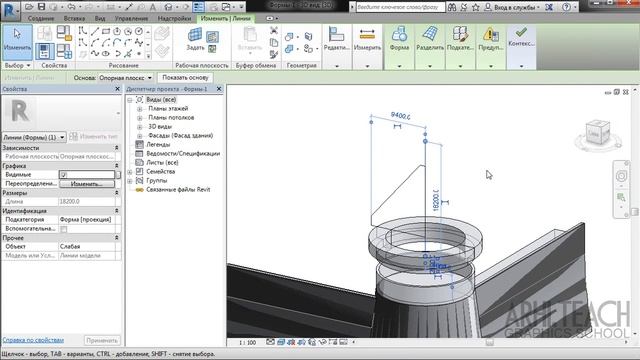Open the Справка по свойствам link
The width and height of the screenshot is (640, 360).
33,340
